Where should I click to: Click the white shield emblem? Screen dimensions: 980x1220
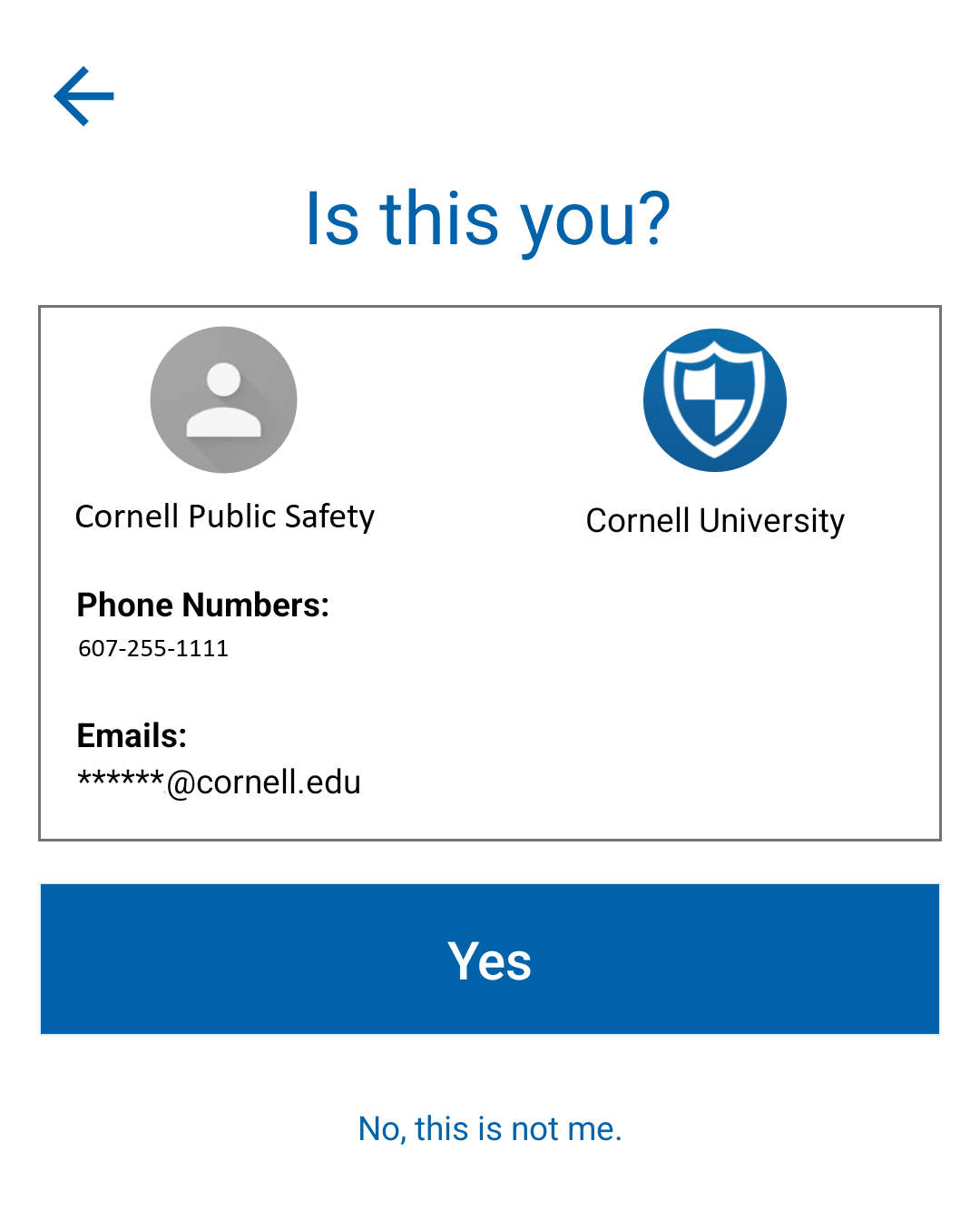click(714, 398)
